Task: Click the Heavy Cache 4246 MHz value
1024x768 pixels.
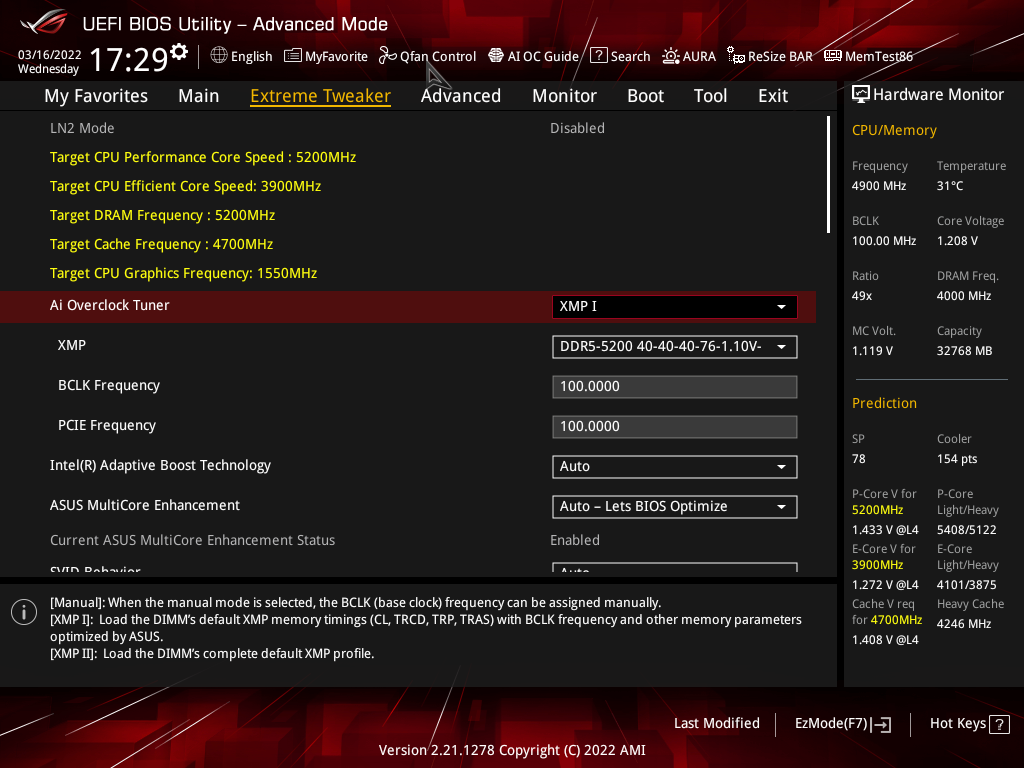Action: pyautogui.click(x=964, y=624)
